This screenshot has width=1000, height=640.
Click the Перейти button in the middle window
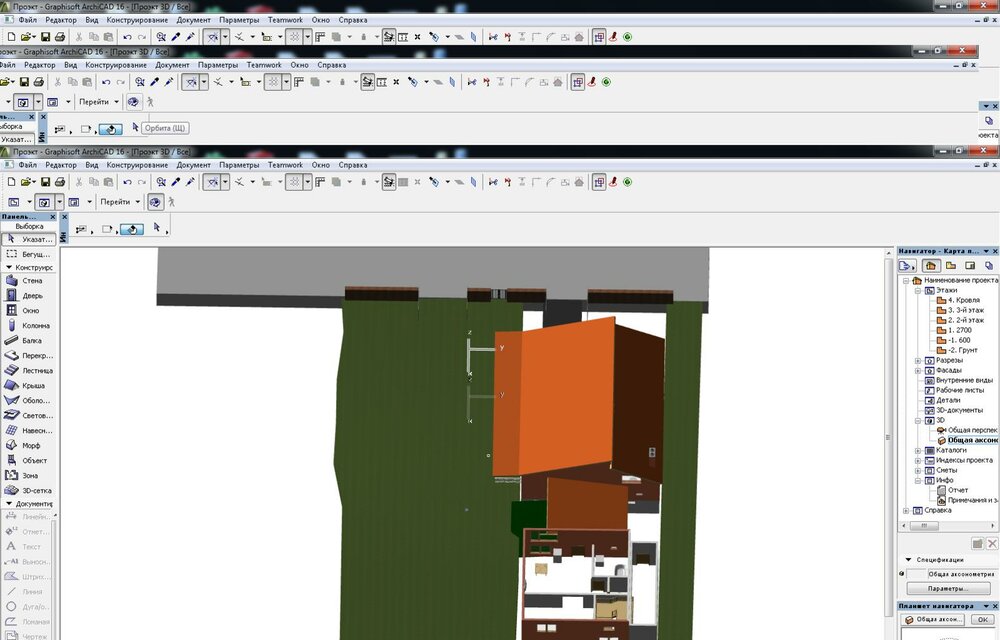pyautogui.click(x=94, y=102)
